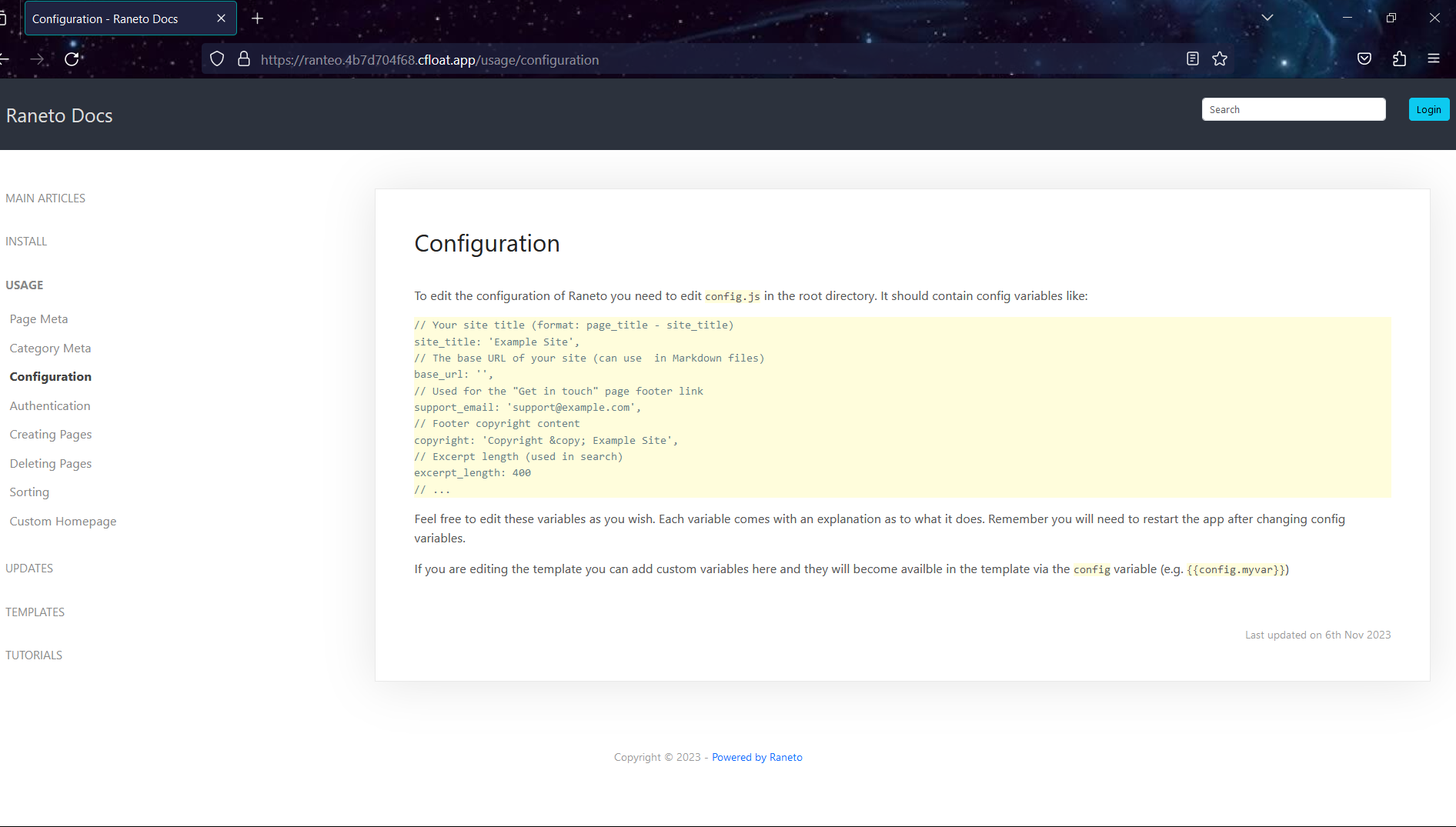
Task: Click the copyright: code line
Action: click(546, 441)
